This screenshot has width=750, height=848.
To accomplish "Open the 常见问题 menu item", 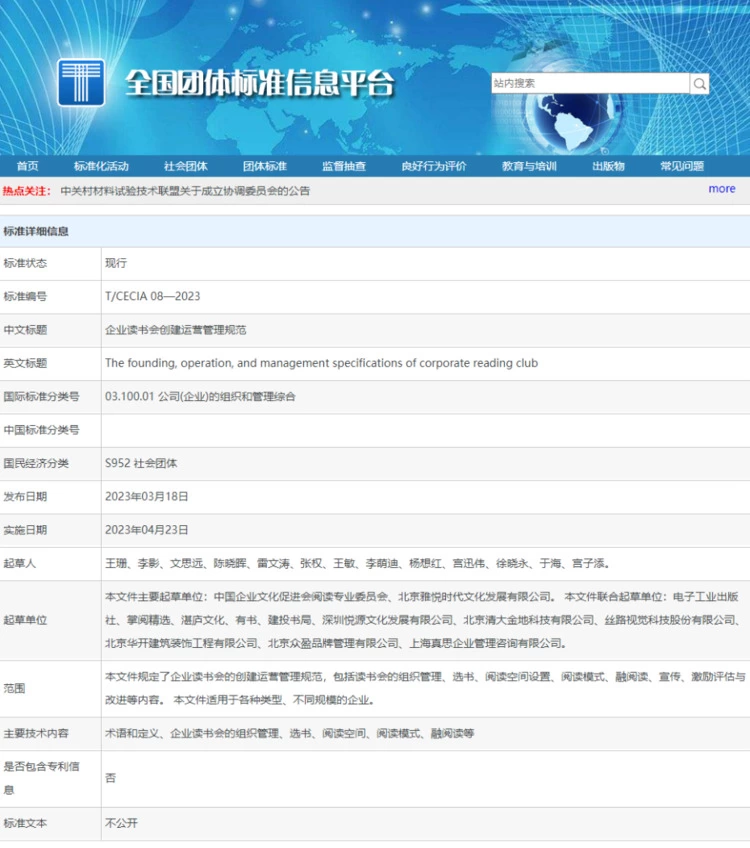I will click(682, 166).
